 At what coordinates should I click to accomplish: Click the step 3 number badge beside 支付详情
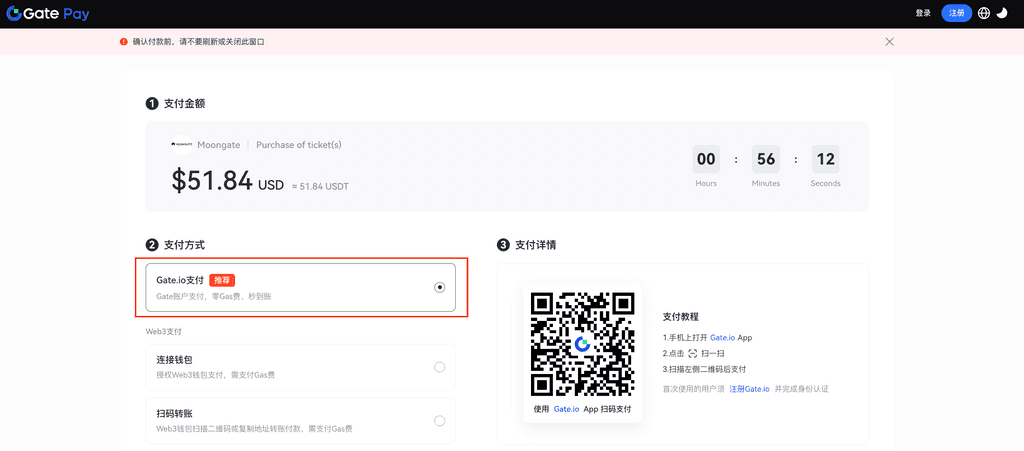(x=503, y=245)
